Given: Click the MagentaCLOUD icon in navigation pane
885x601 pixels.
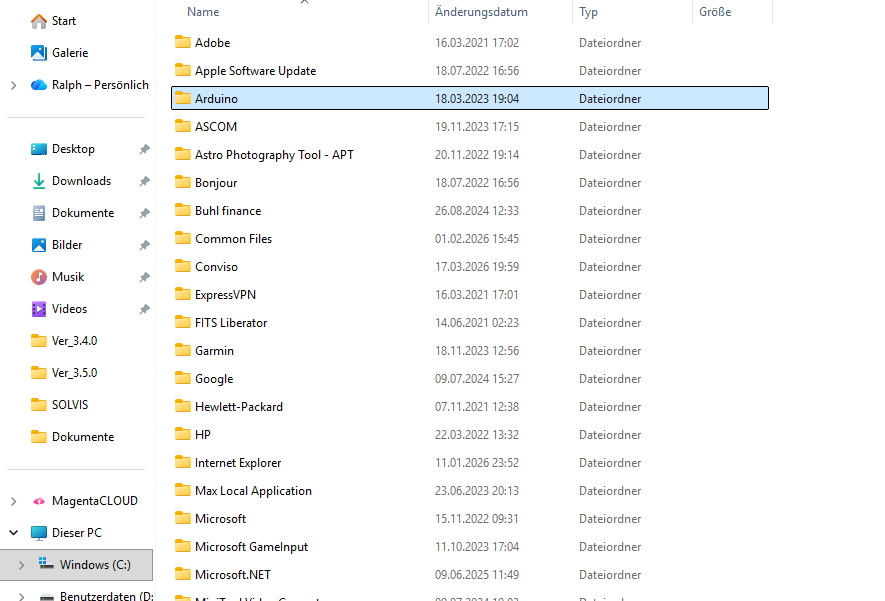Looking at the screenshot, I should coord(39,501).
